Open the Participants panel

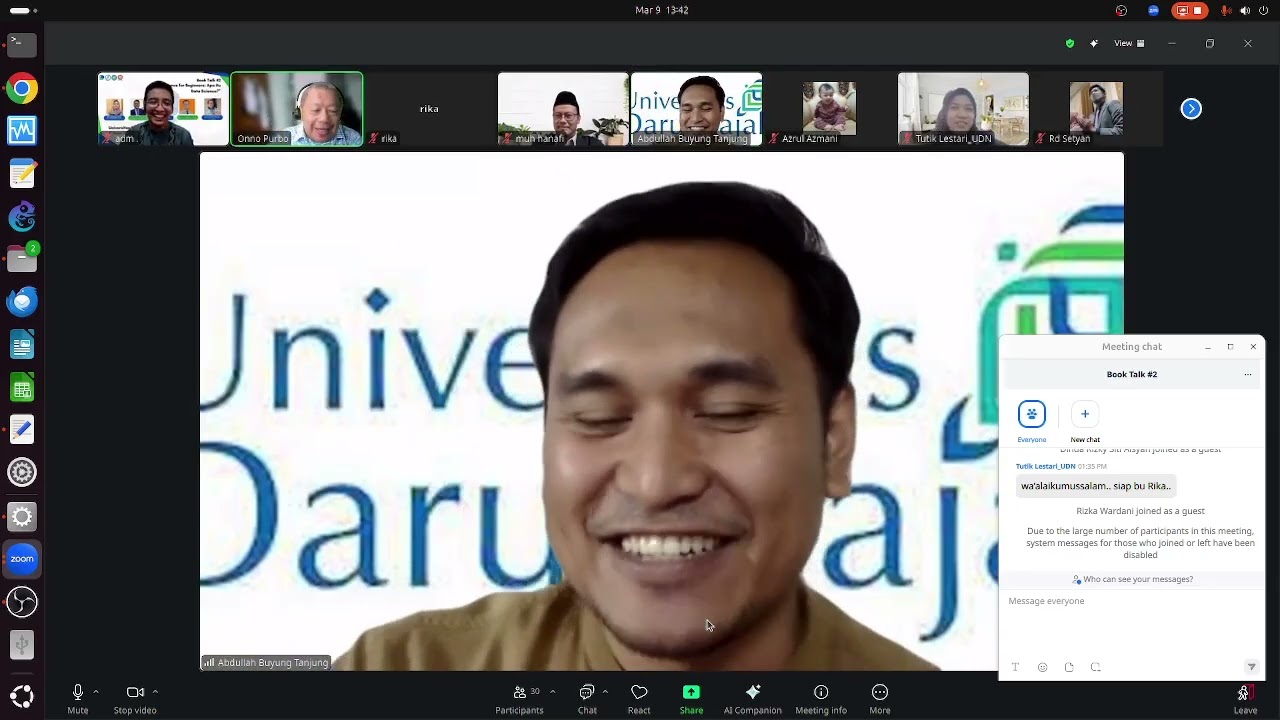(x=519, y=699)
